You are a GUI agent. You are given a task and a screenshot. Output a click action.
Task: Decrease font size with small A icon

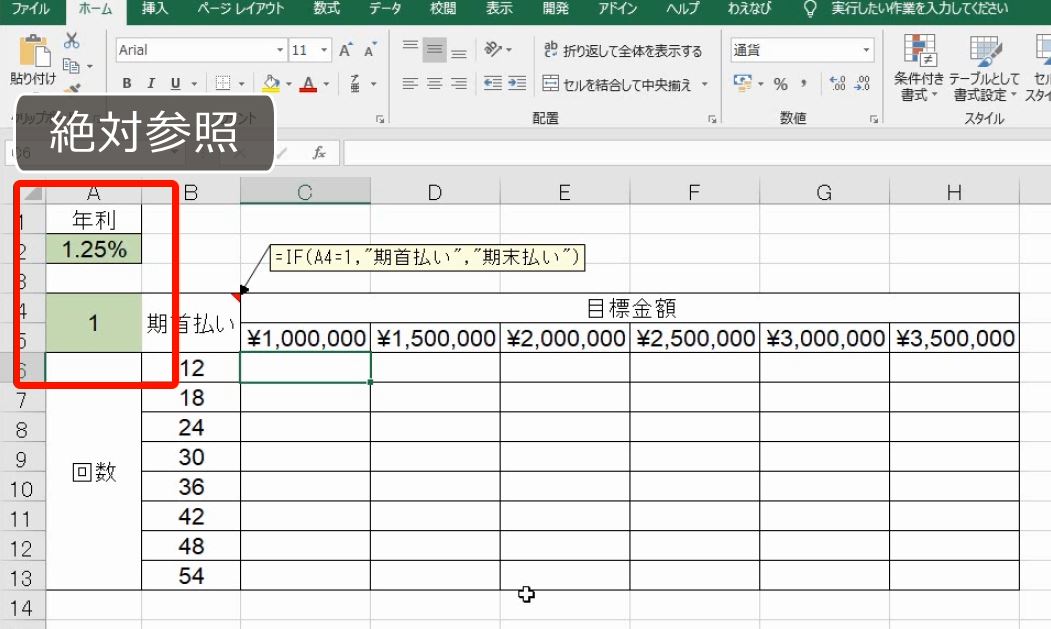coord(369,50)
